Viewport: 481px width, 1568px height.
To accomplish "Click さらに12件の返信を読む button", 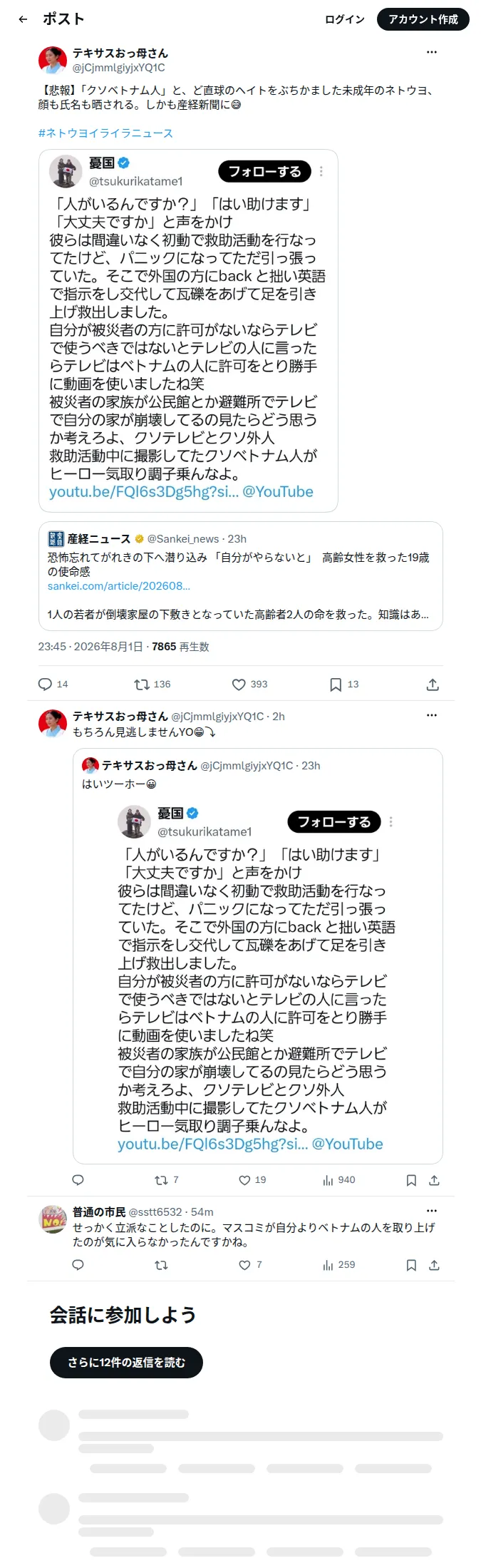I will pyautogui.click(x=126, y=1362).
